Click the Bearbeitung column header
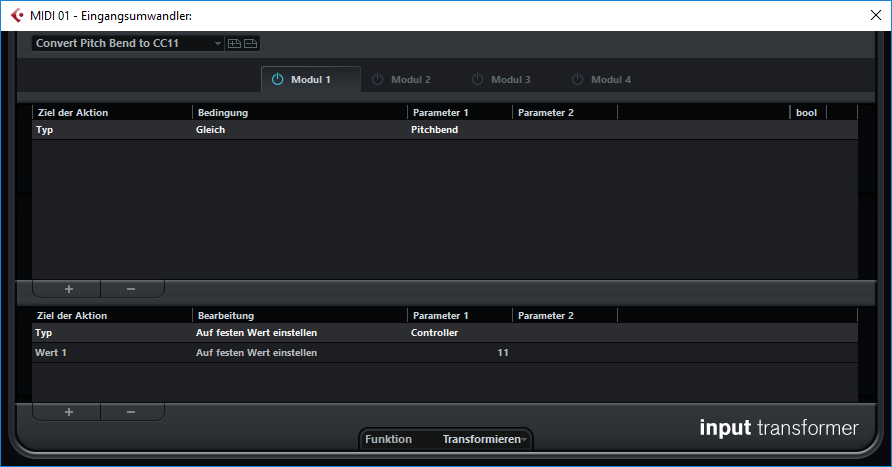892x467 pixels. point(226,316)
